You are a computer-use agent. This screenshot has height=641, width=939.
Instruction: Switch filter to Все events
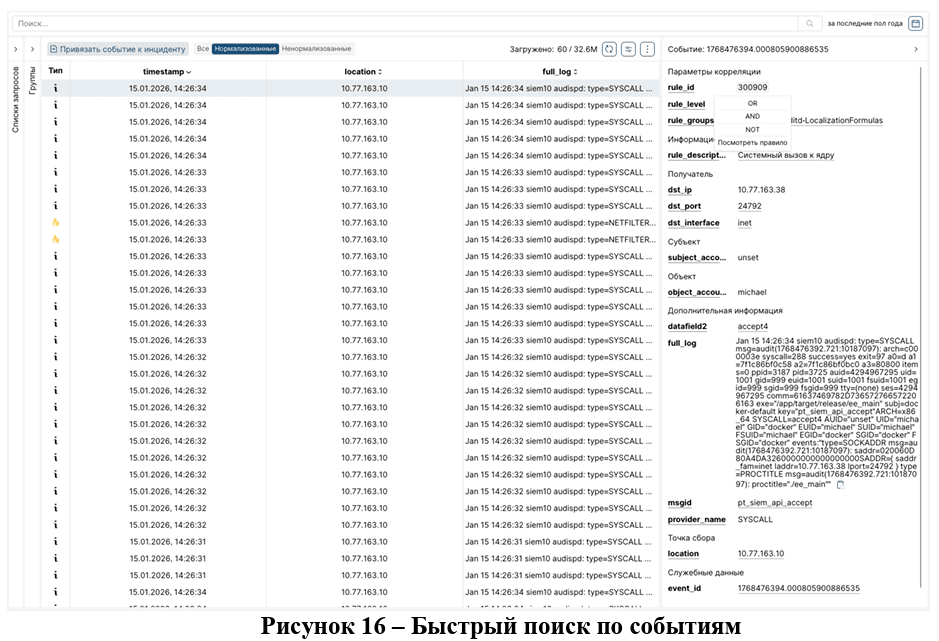pos(203,49)
